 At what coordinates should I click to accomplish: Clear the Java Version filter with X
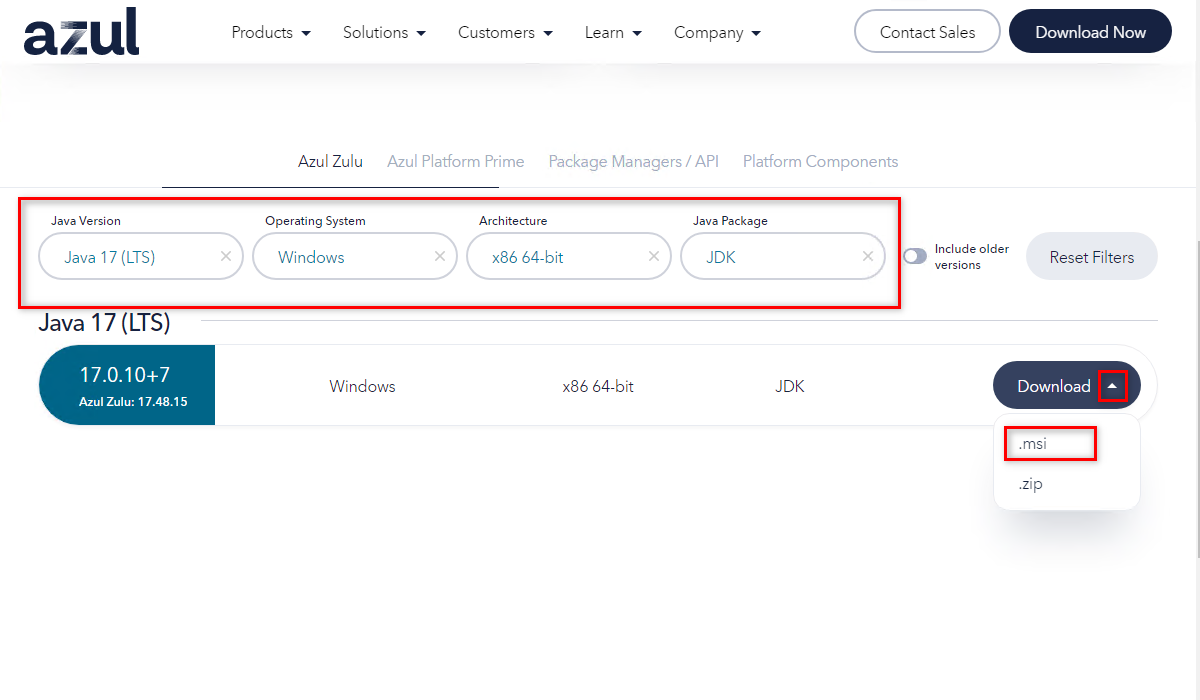point(226,257)
